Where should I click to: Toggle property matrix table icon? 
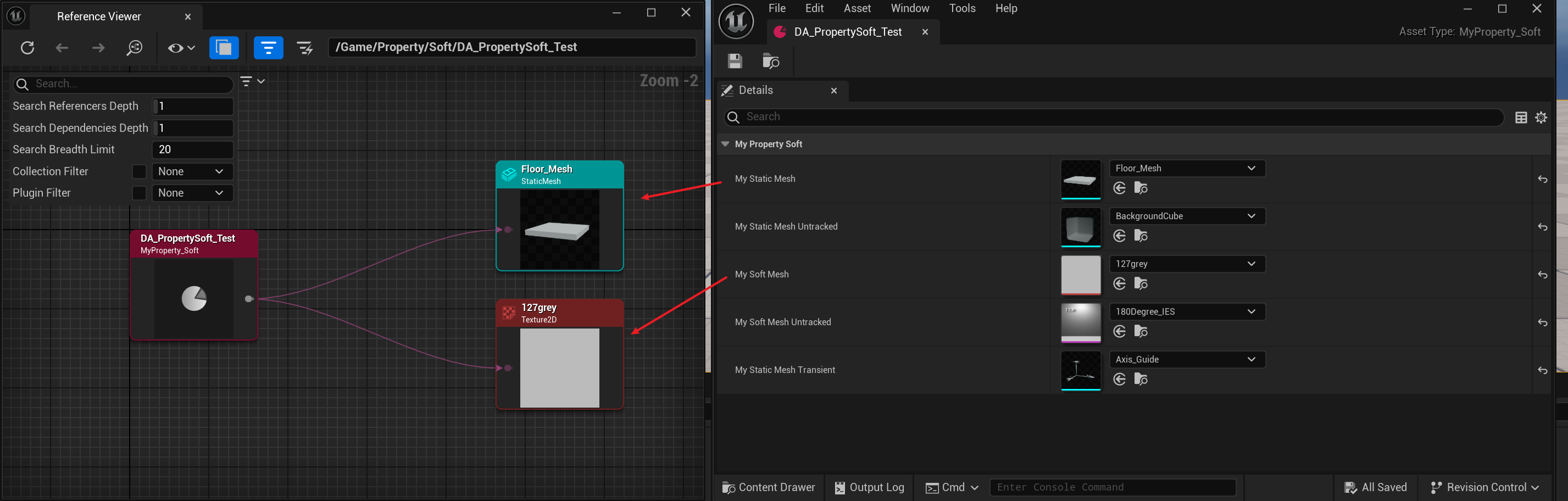point(1521,118)
